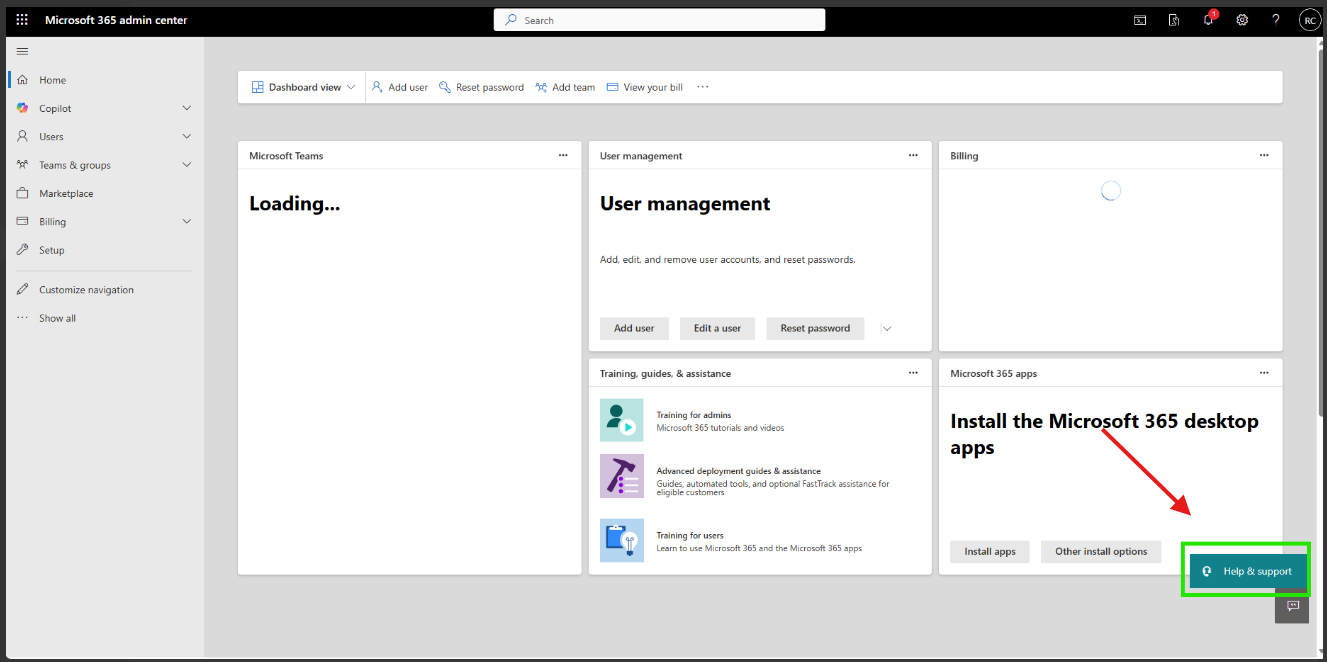The image size is (1327, 662).
Task: Click the Customize navigation pencil icon
Action: coord(22,290)
